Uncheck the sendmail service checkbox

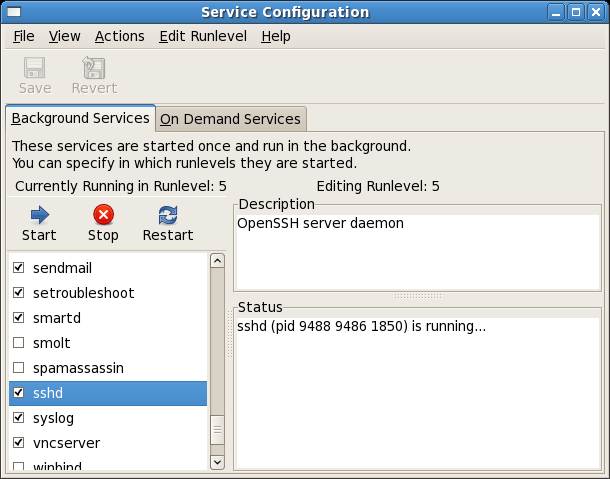[x=18, y=268]
